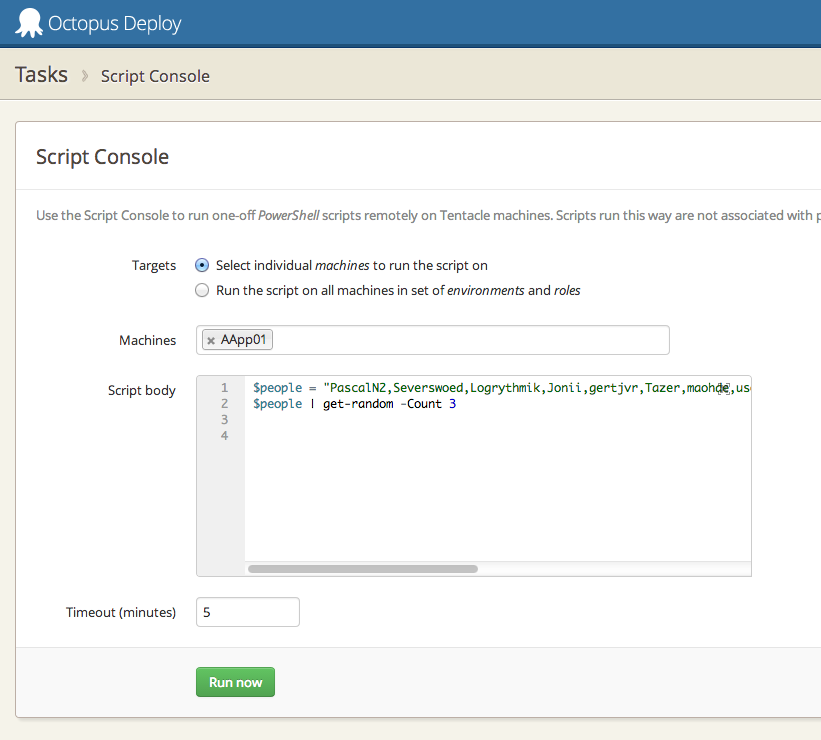
Task: Click the breadcrumb arrow after Tasks
Action: [x=85, y=76]
